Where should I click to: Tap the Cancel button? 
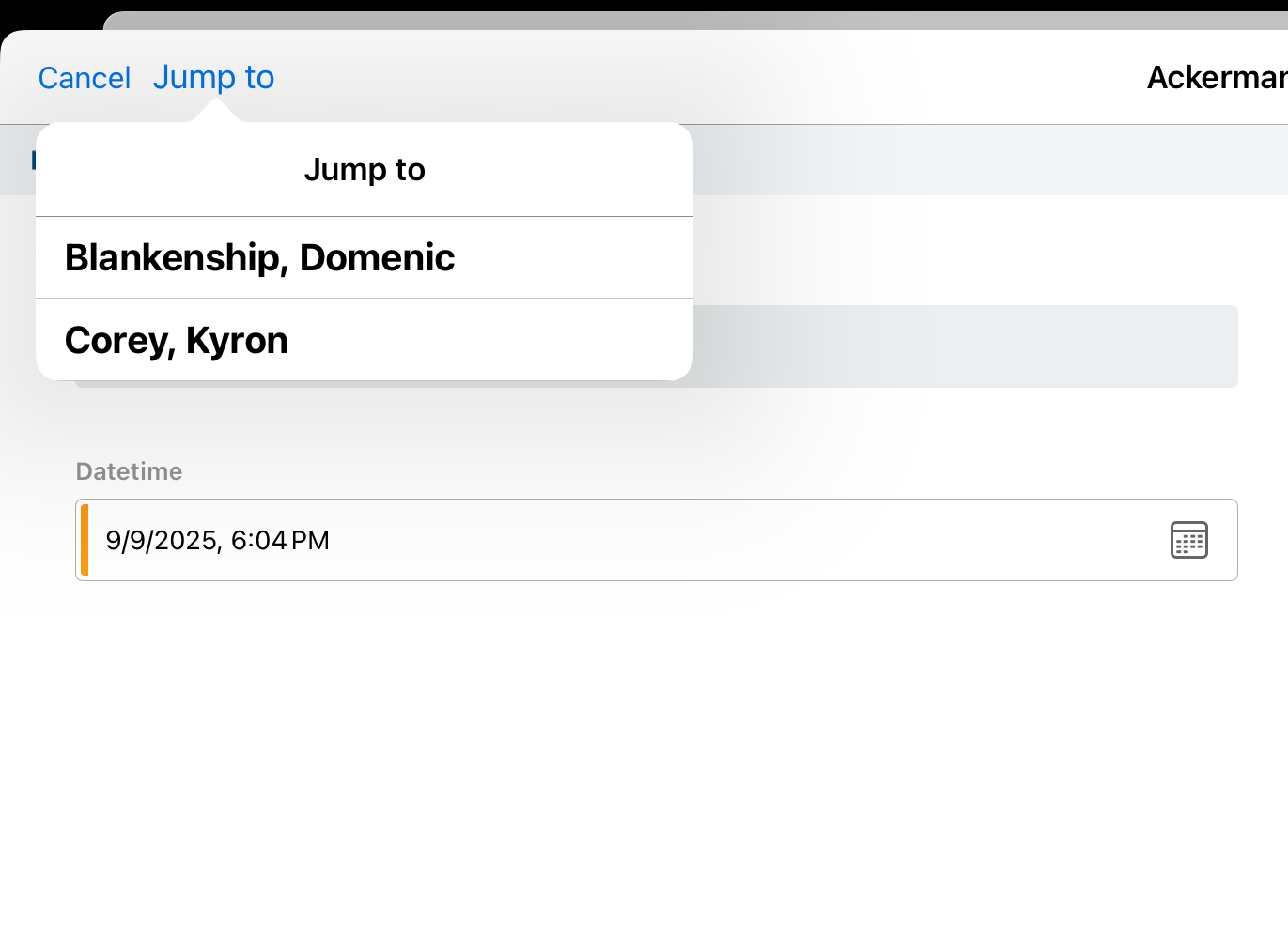tap(85, 78)
